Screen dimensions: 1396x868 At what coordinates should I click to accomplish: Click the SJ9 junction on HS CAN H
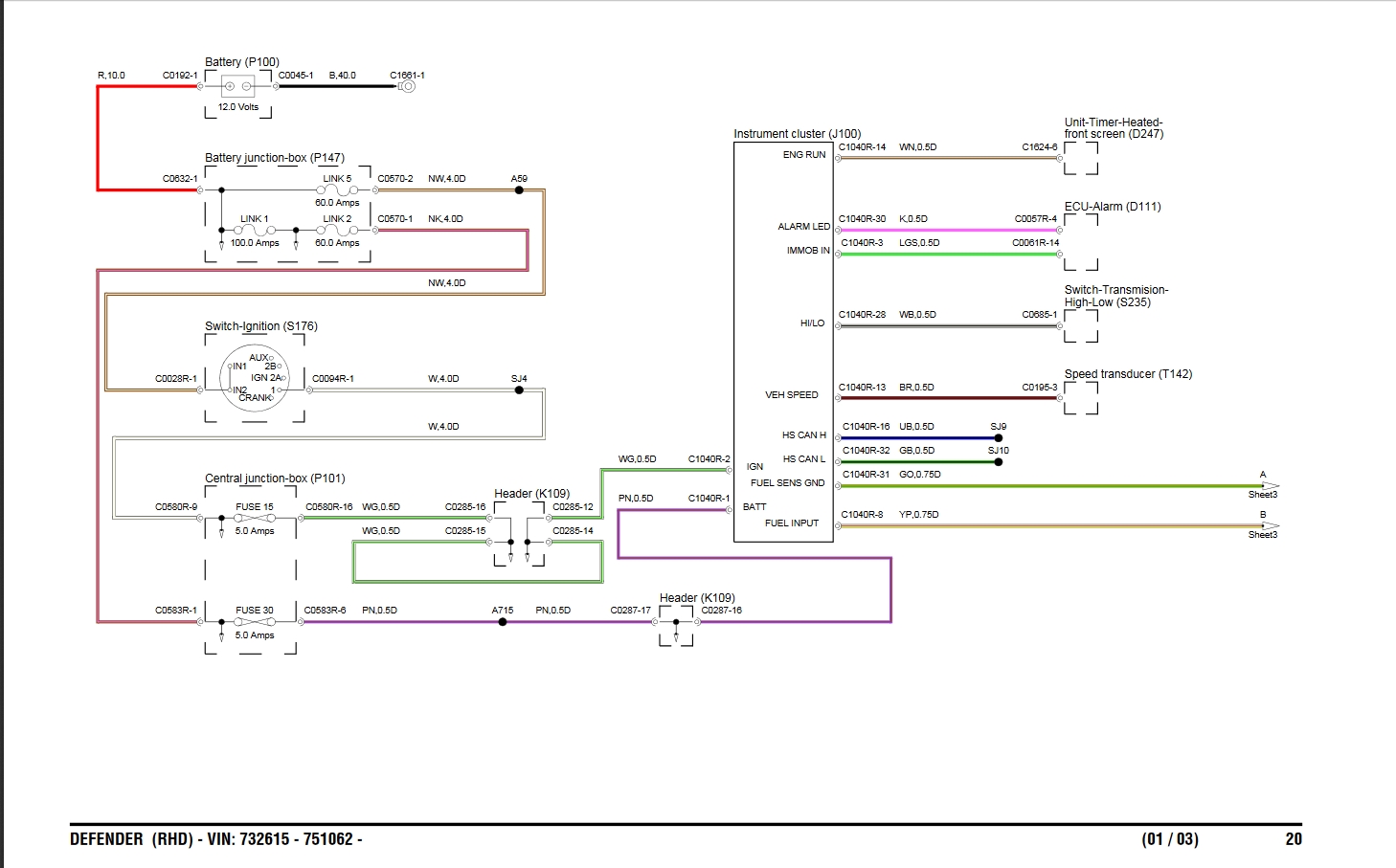998,438
